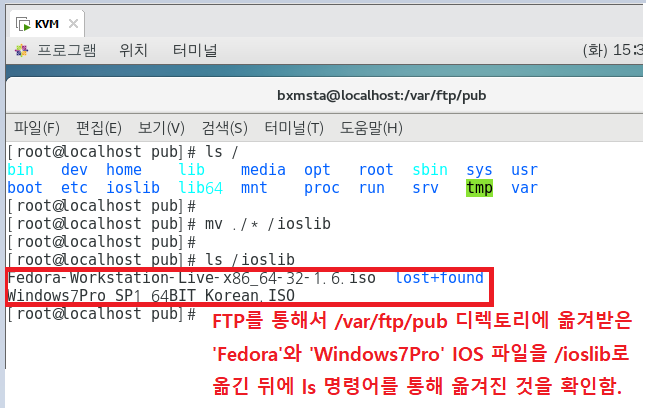Click the 'ls /' command text
Viewport: 646px width, 408px height.
pyautogui.click(x=222, y=152)
